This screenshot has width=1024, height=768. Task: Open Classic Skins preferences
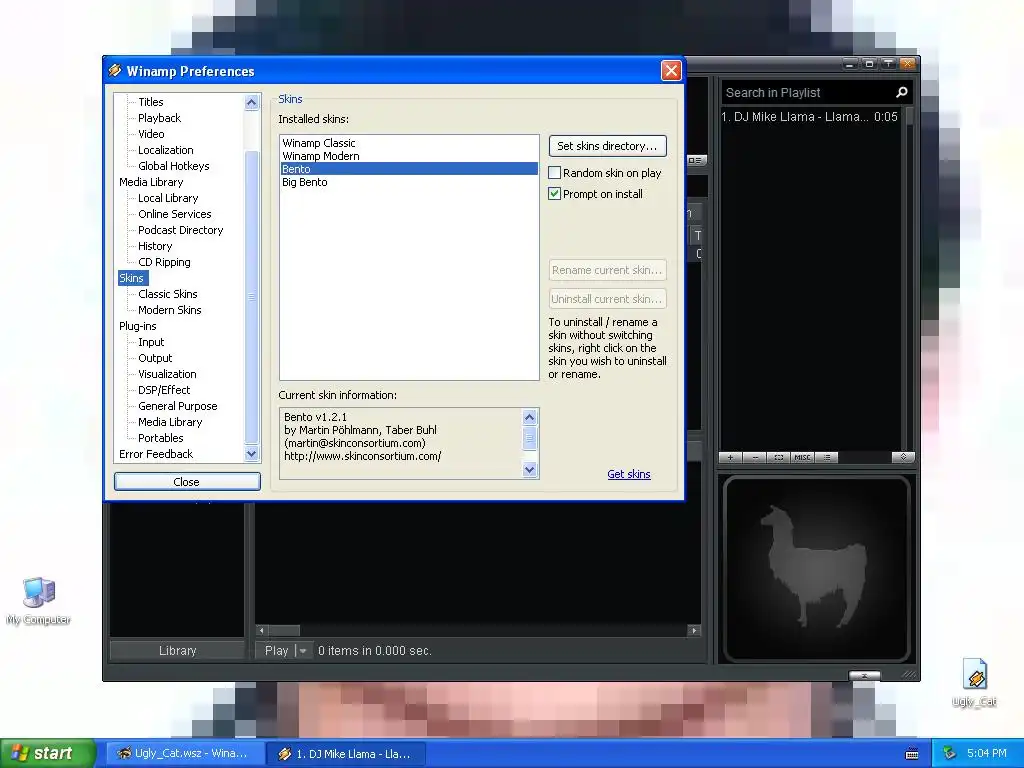pos(167,294)
